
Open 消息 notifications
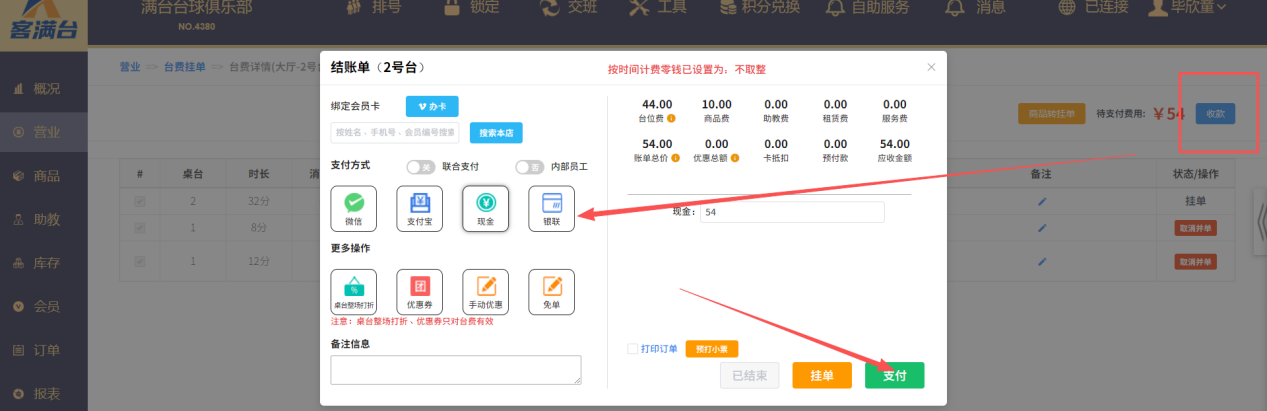pyautogui.click(x=977, y=8)
